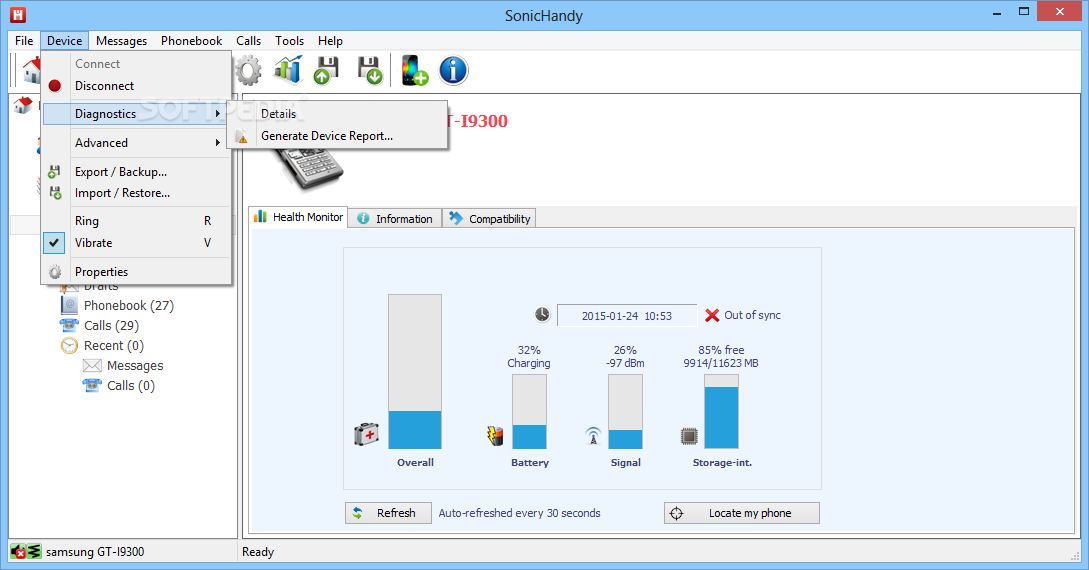This screenshot has height=570, width=1089.
Task: Open the Calls menu
Action: [248, 41]
